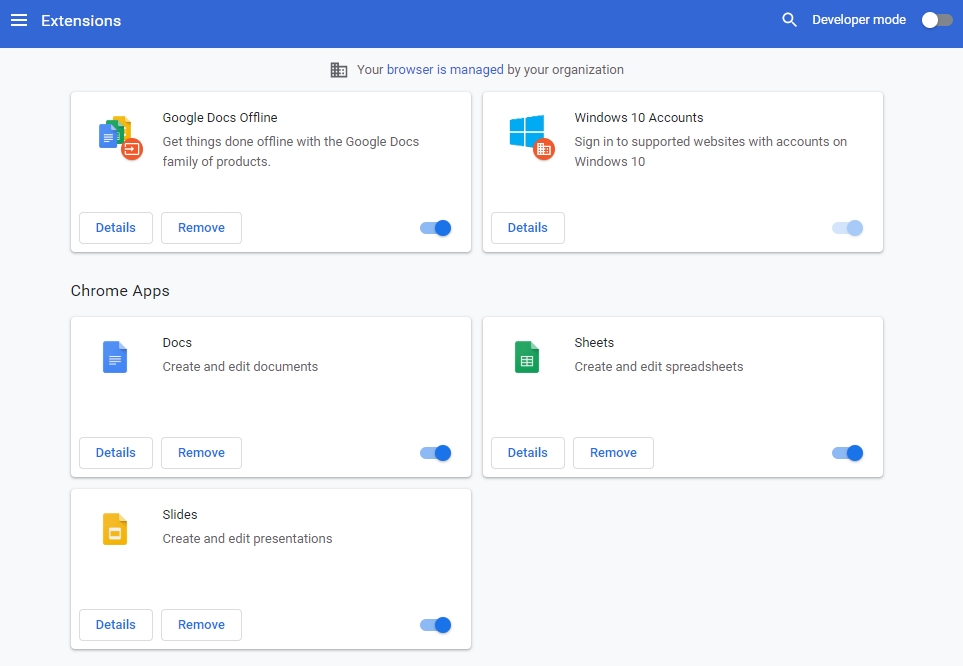Turn off the Docs app toggle

point(435,453)
